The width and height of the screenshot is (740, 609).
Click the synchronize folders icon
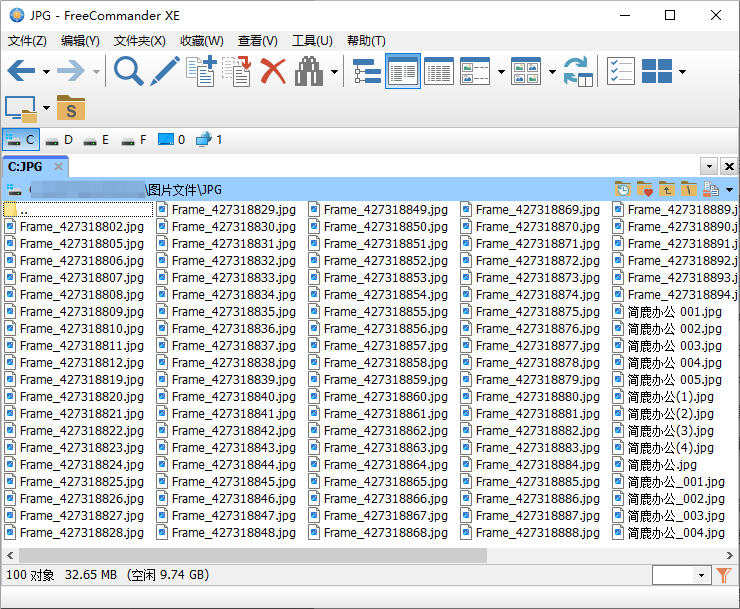578,71
